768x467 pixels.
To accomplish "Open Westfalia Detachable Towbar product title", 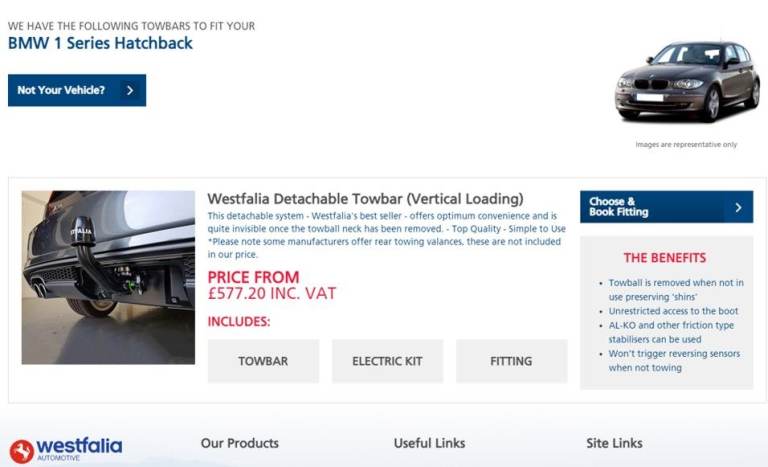I will (x=365, y=199).
